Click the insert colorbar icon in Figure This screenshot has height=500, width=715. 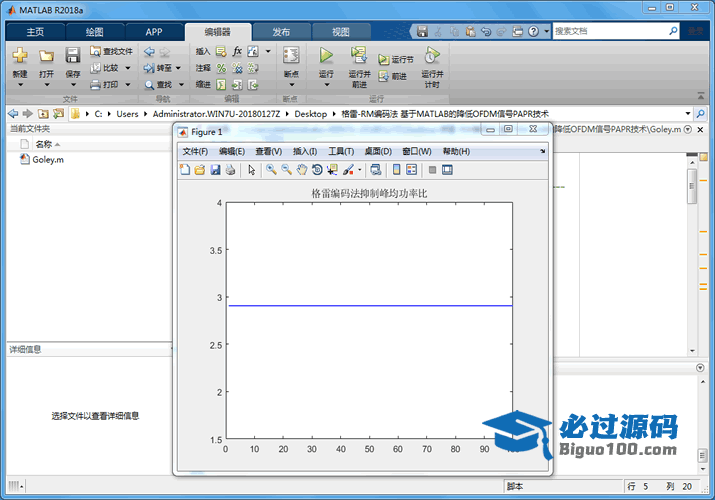point(396,170)
